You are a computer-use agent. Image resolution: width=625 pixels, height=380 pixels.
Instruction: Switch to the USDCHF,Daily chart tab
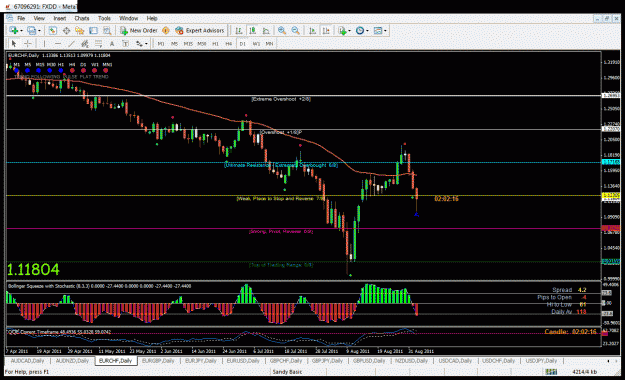[x=498, y=360]
